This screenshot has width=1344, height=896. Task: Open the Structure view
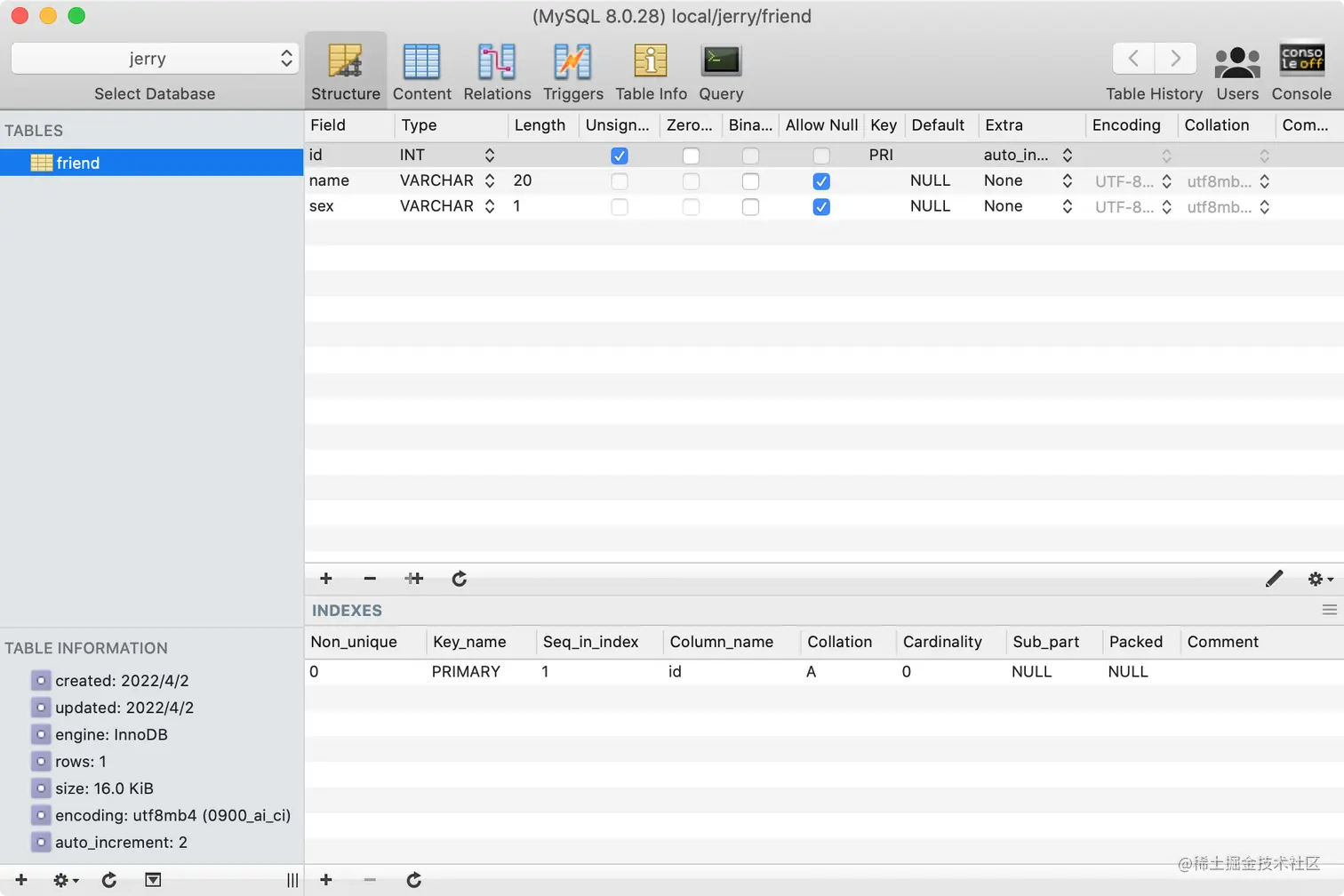(345, 72)
